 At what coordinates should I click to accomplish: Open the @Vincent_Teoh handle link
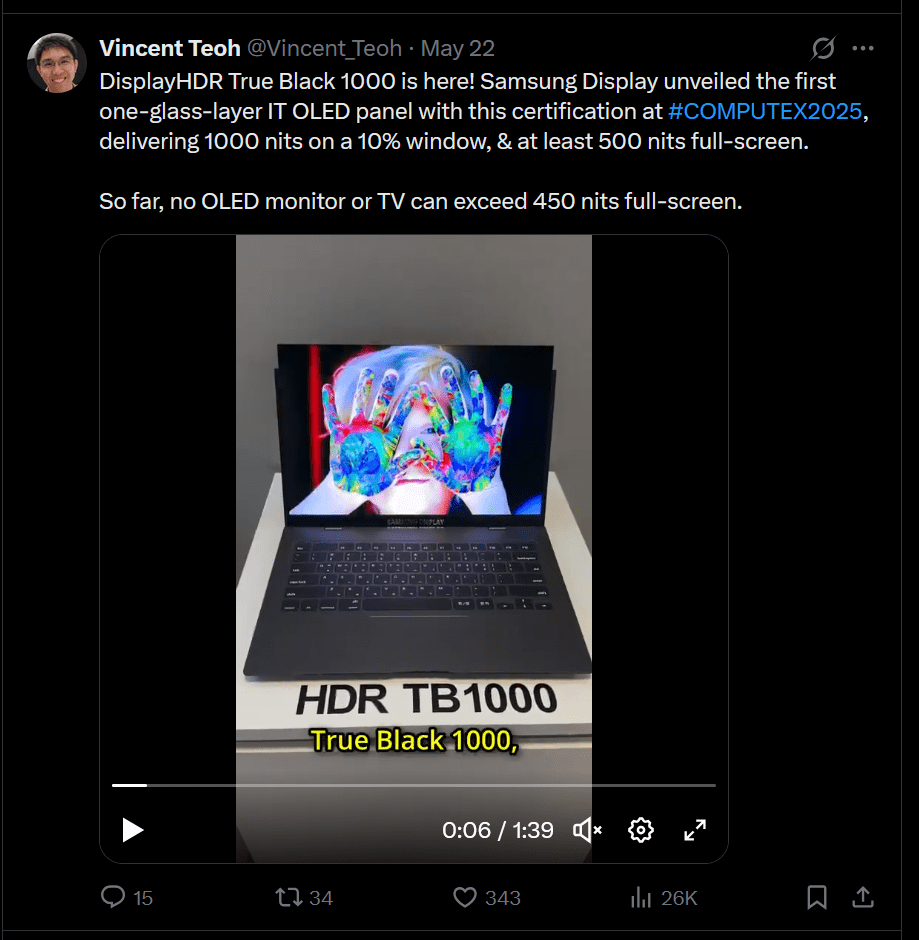[324, 48]
